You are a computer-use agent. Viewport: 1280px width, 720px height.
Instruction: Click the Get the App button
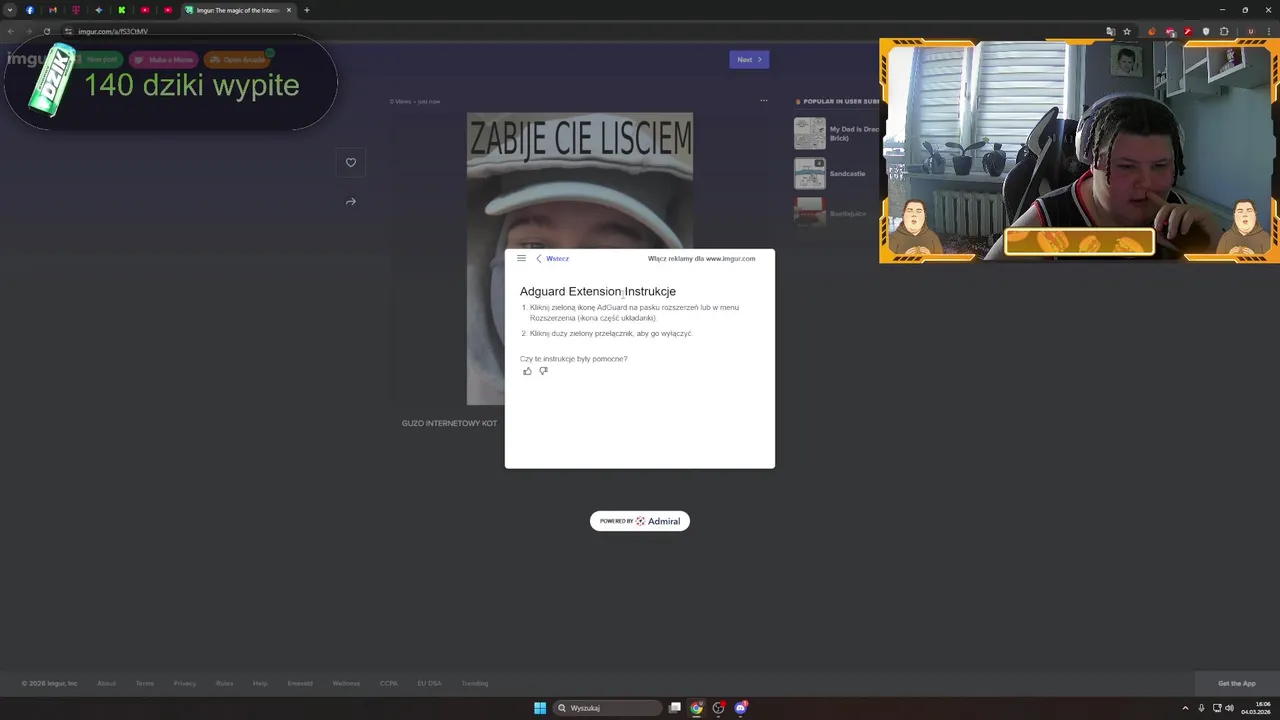point(1237,683)
